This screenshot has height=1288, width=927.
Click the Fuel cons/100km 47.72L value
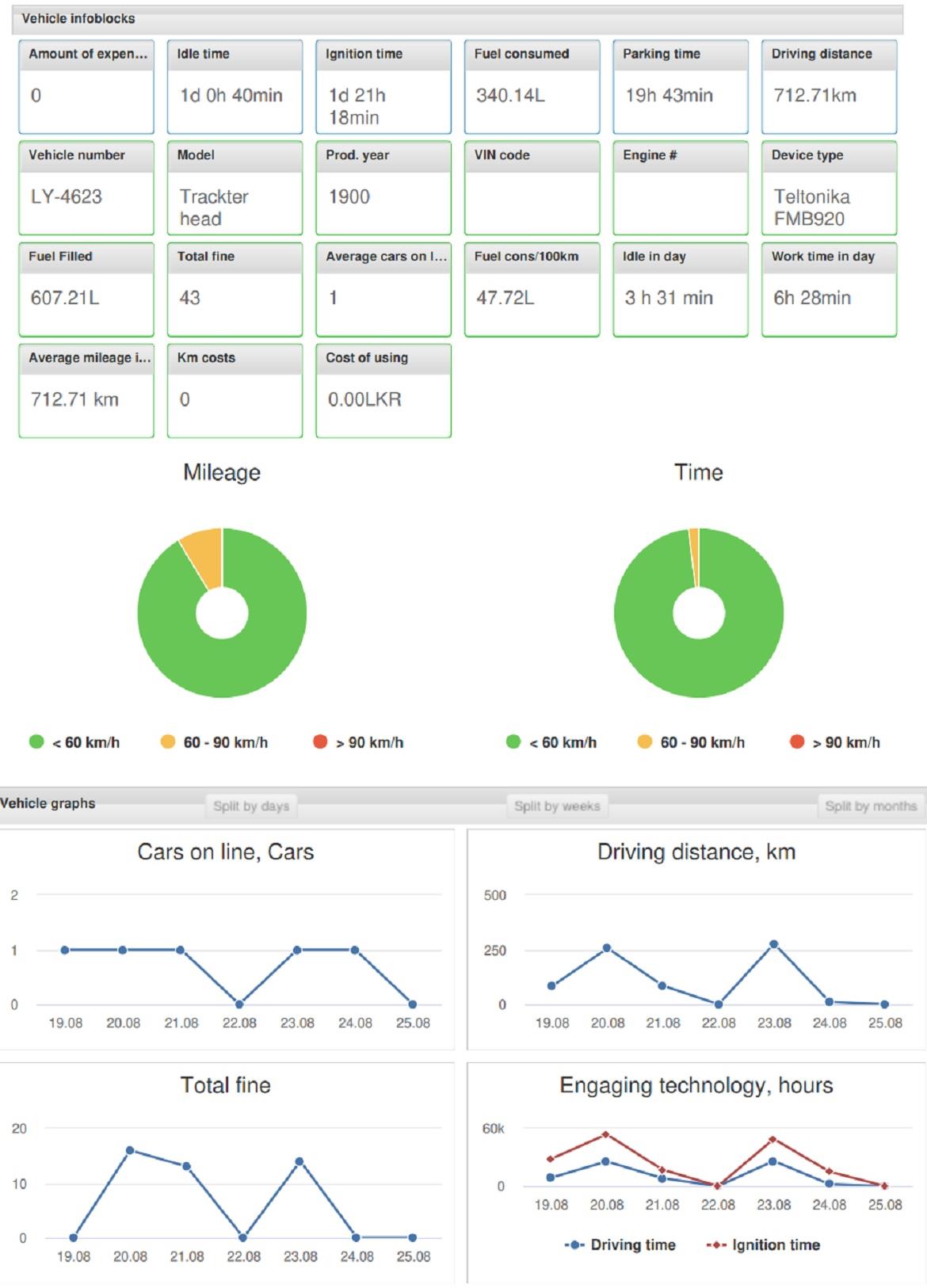coord(505,298)
